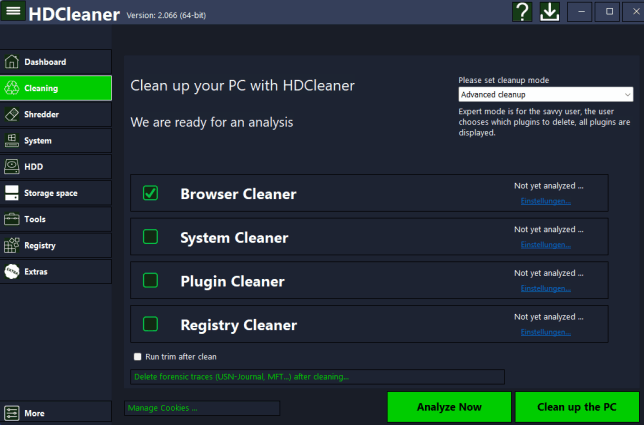Open the Shredder section icon
This screenshot has height=425, width=644.
(12, 114)
